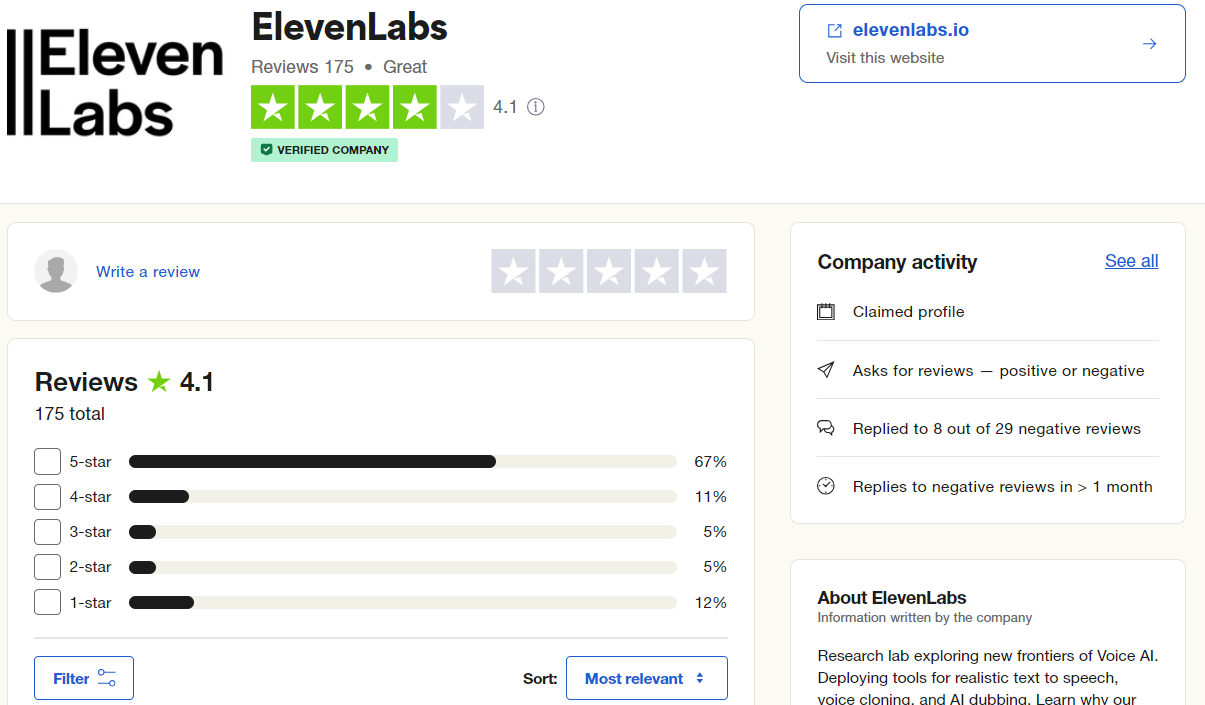Click the external link icon next to elevenlabs.io
Image resolution: width=1205 pixels, height=705 pixels.
click(835, 31)
